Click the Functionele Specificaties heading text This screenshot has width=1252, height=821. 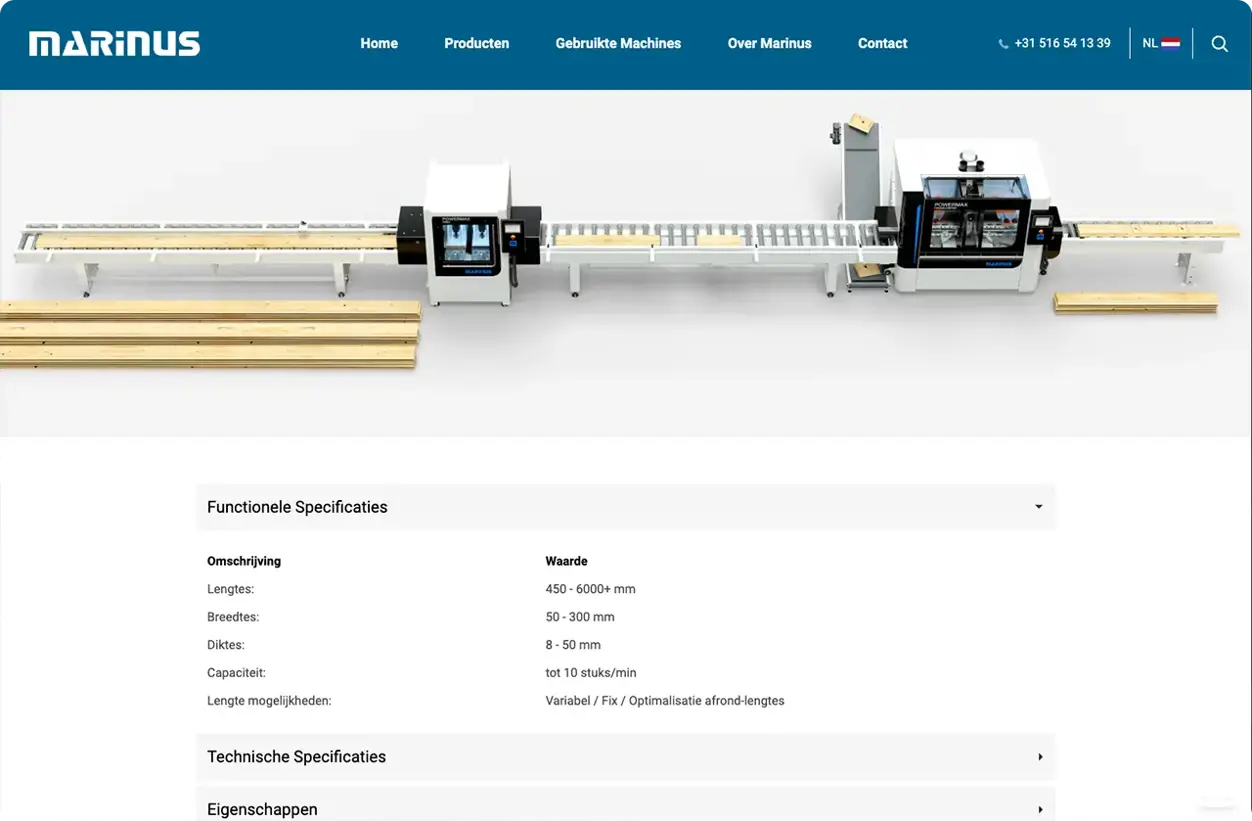[297, 507]
